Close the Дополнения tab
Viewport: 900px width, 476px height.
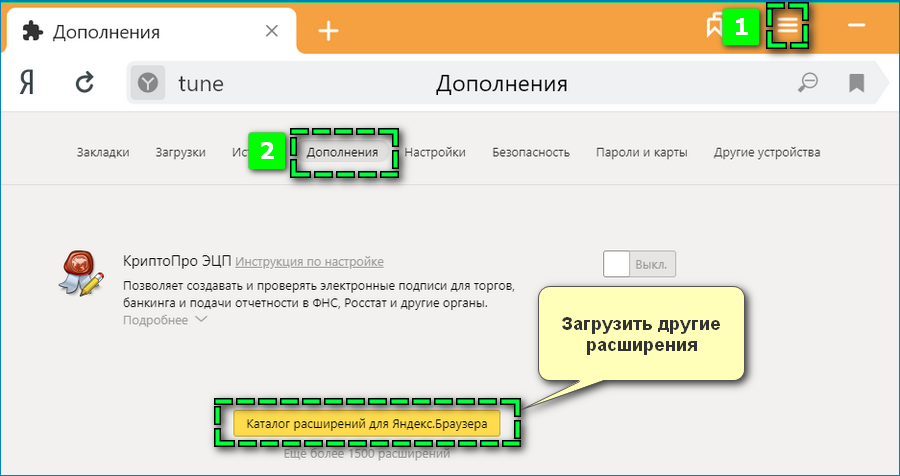(271, 31)
